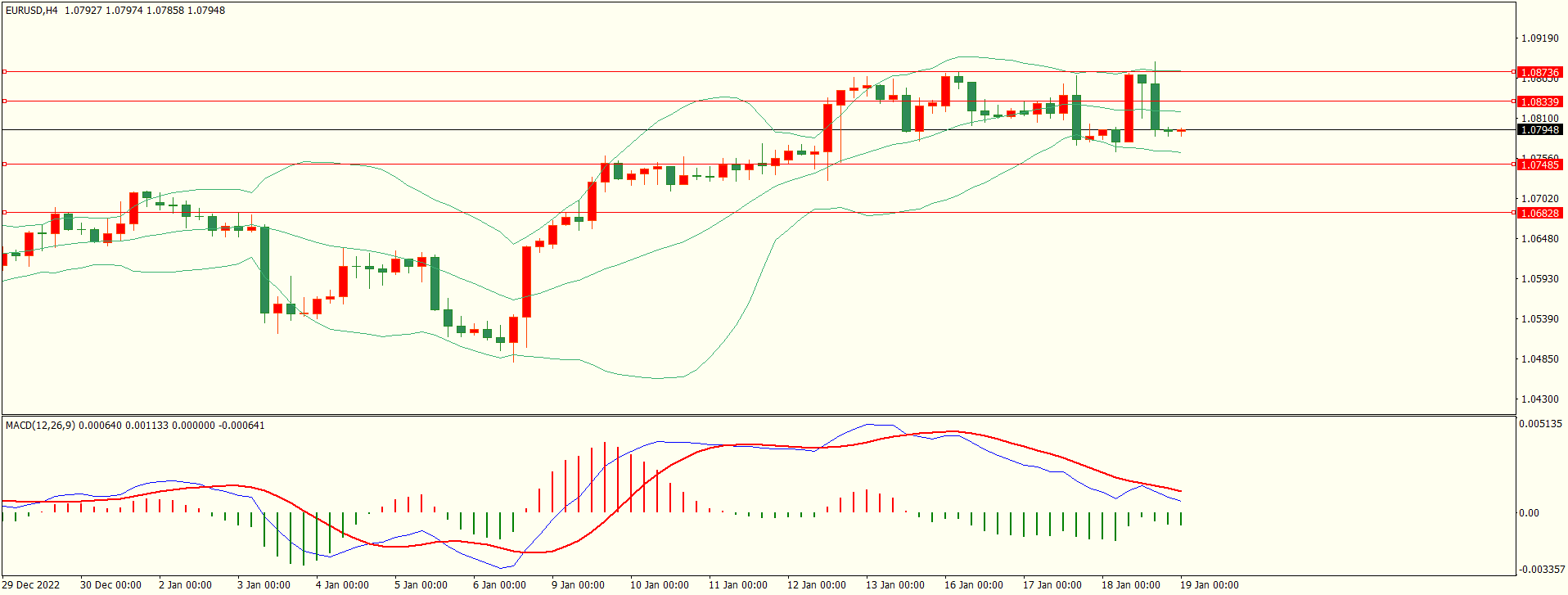
Task: Click the -0.003357 MACD scale value
Action: point(1542,570)
